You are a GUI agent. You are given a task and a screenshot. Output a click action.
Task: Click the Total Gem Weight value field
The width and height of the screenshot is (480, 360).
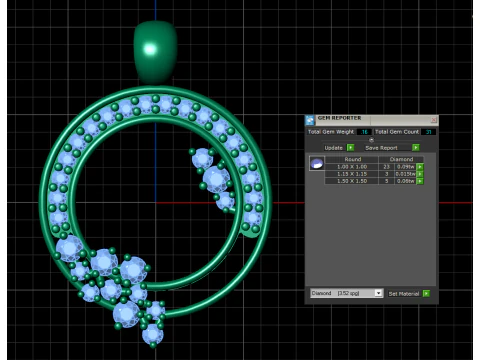[x=364, y=132]
